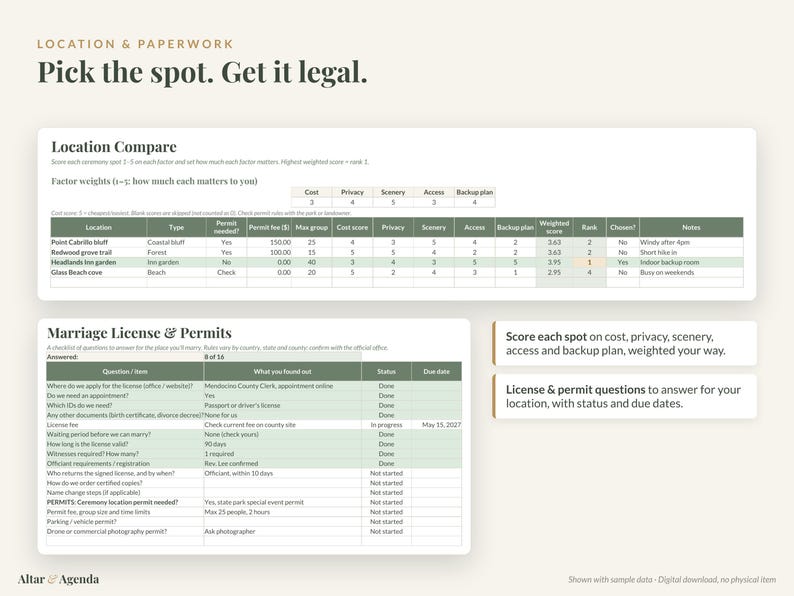The width and height of the screenshot is (794, 596).
Task: Click the Point Cabrillo bluff location cell
Action: [x=98, y=242]
